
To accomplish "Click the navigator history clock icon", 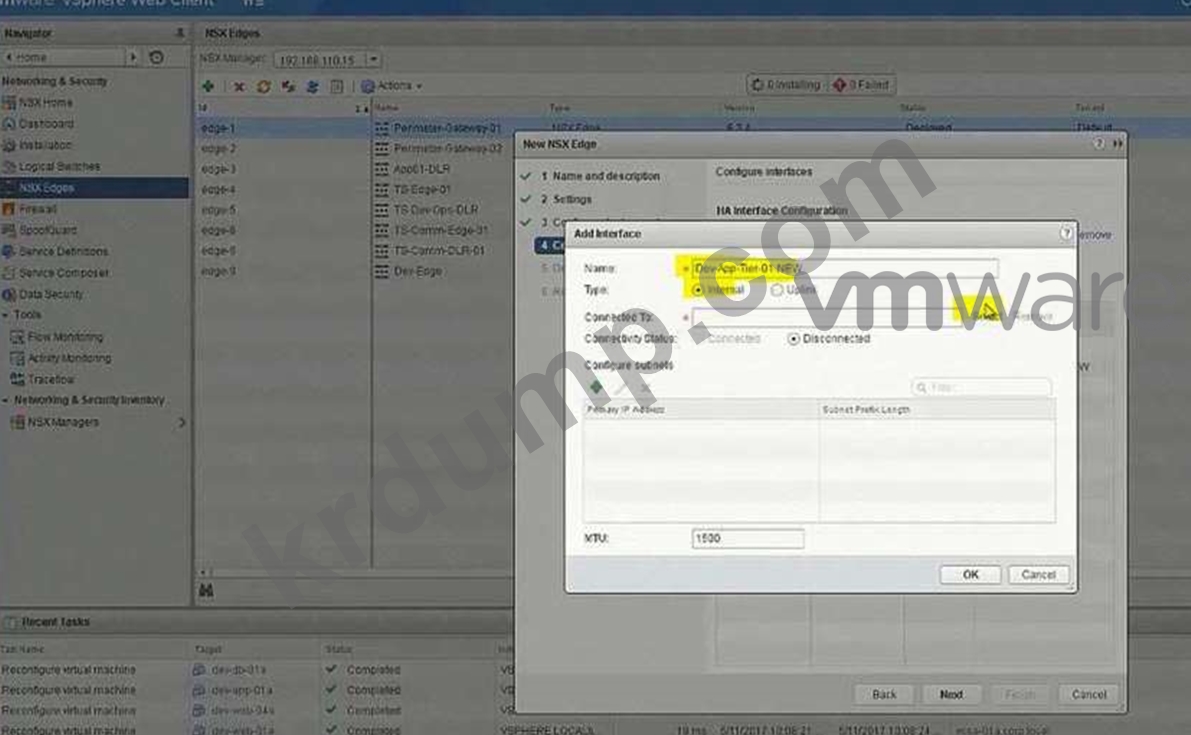I will (x=156, y=57).
